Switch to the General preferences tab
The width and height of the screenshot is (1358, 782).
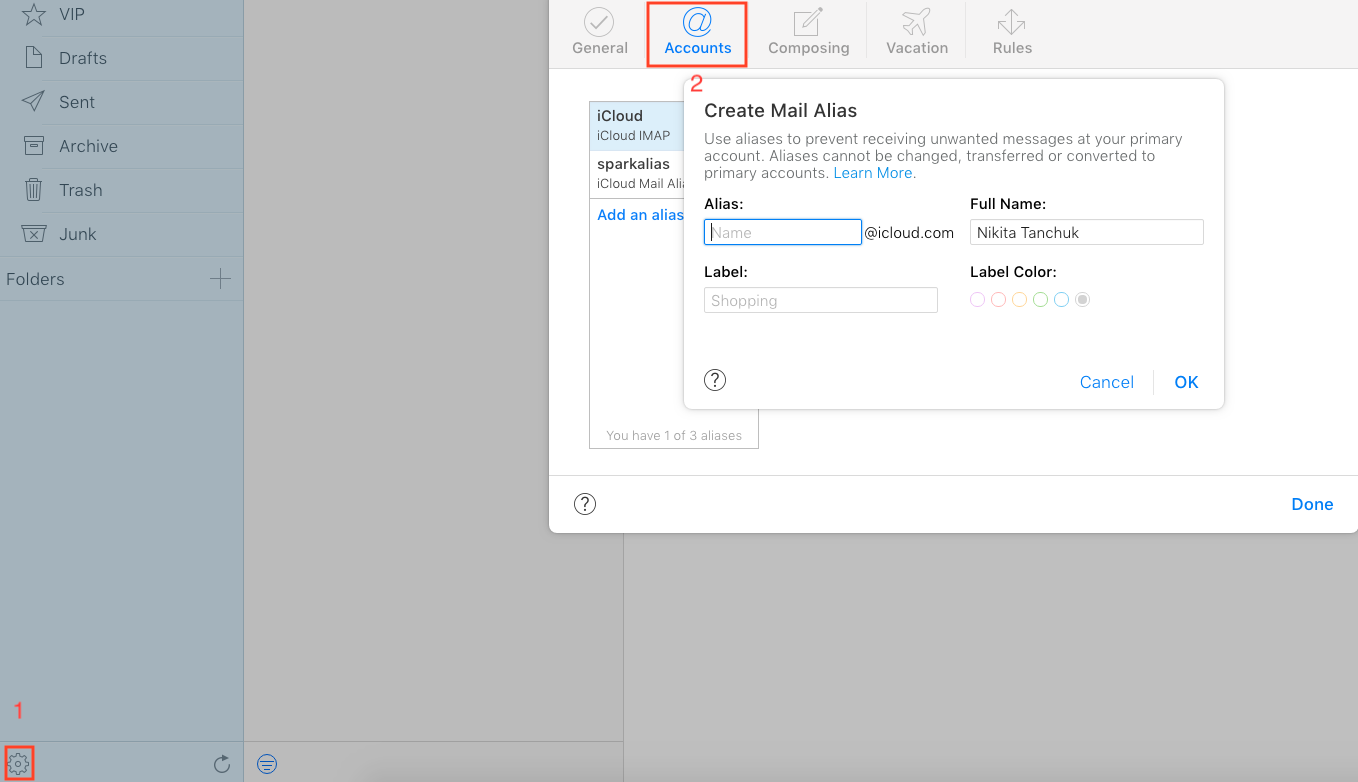click(600, 31)
